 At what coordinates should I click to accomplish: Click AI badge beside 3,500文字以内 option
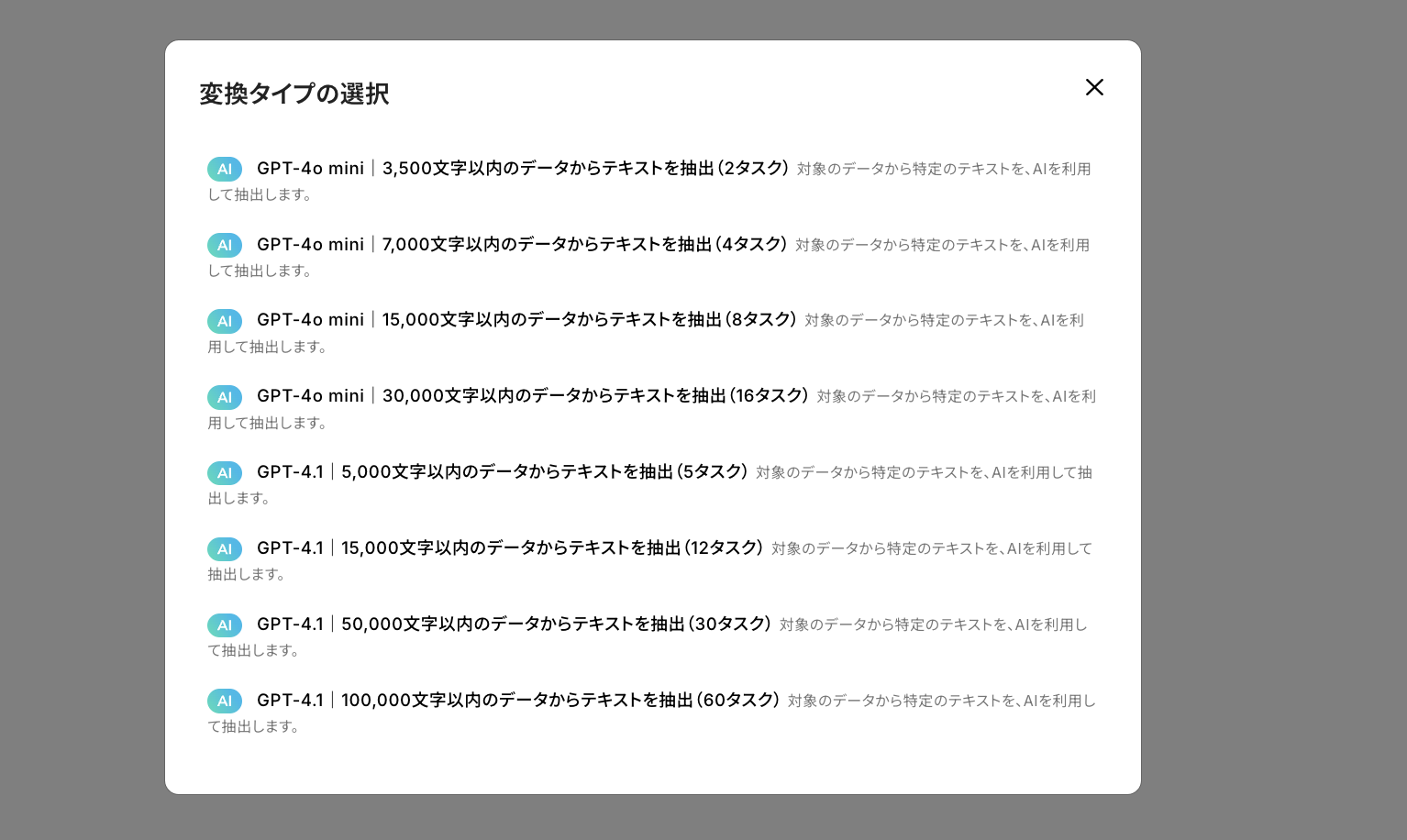point(225,169)
